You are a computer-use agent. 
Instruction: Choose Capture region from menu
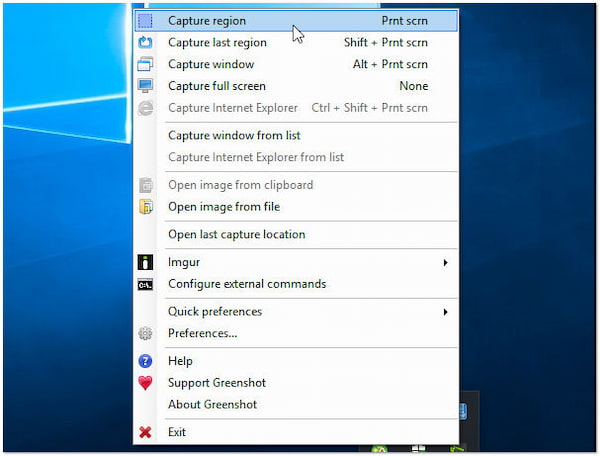(x=296, y=21)
